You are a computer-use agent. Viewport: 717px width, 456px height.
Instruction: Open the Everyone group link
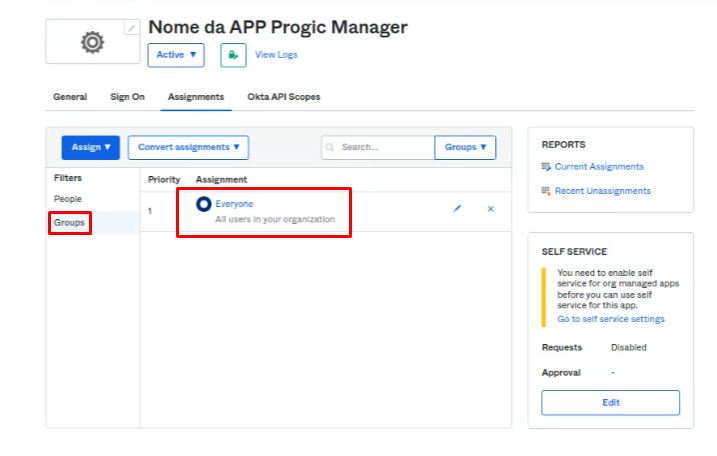tap(234, 204)
